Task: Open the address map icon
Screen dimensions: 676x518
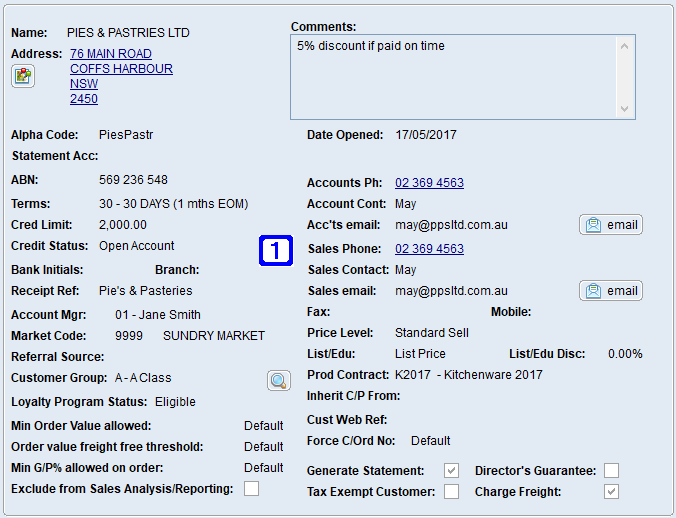Action: tap(23, 76)
